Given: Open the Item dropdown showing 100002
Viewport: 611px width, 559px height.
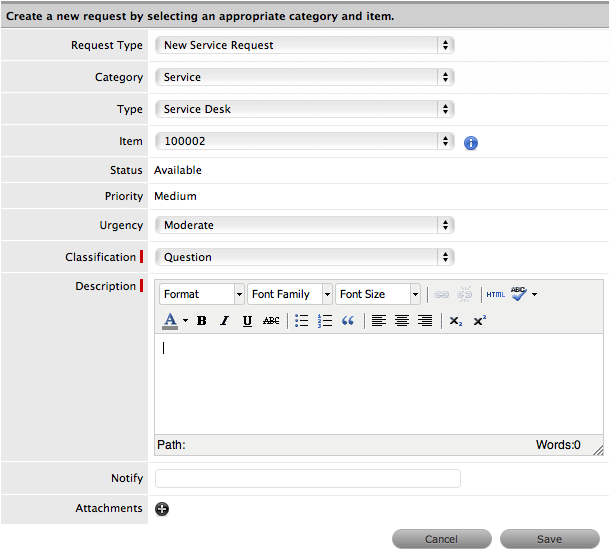Looking at the screenshot, I should point(305,141).
